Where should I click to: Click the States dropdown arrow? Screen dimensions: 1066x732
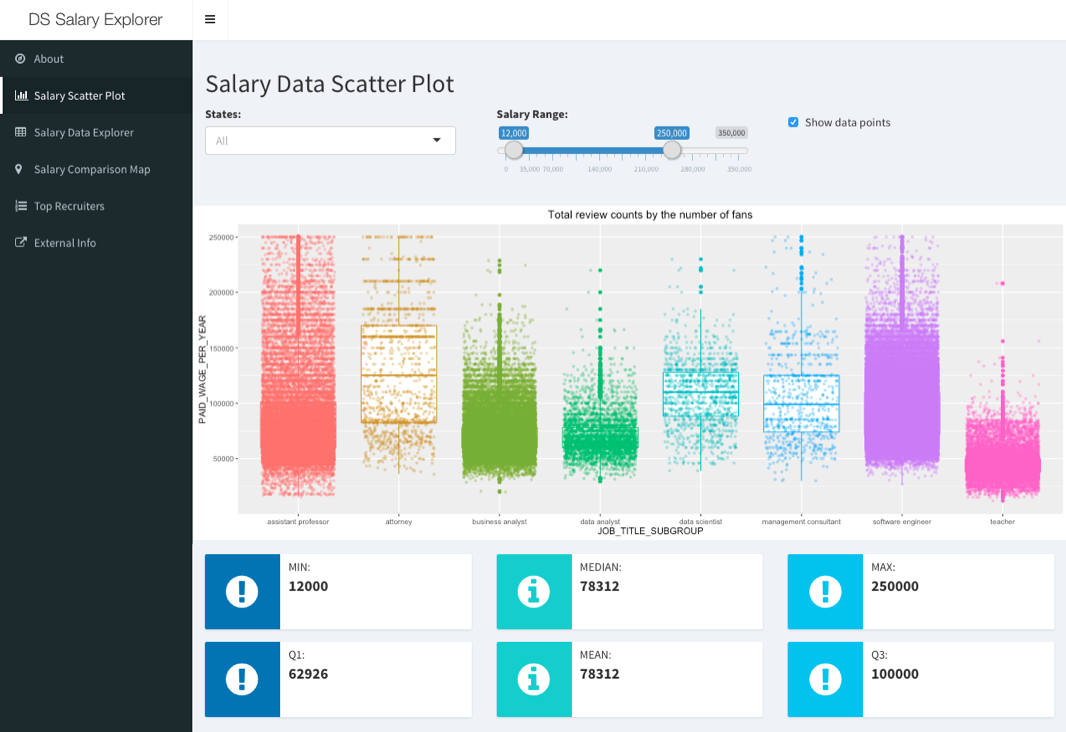[x=437, y=141]
